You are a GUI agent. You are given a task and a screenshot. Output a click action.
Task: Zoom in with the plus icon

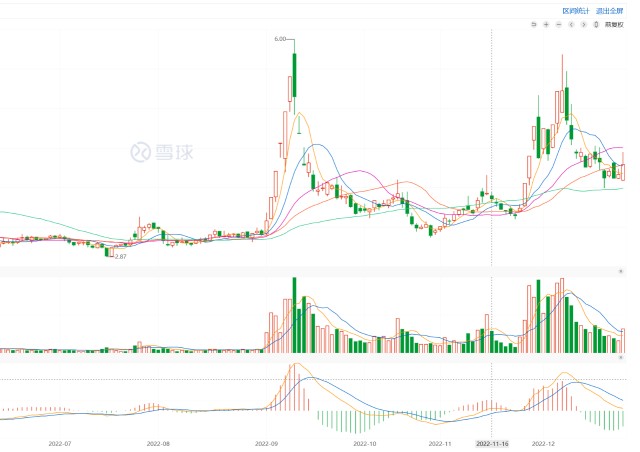pyautogui.click(x=546, y=24)
